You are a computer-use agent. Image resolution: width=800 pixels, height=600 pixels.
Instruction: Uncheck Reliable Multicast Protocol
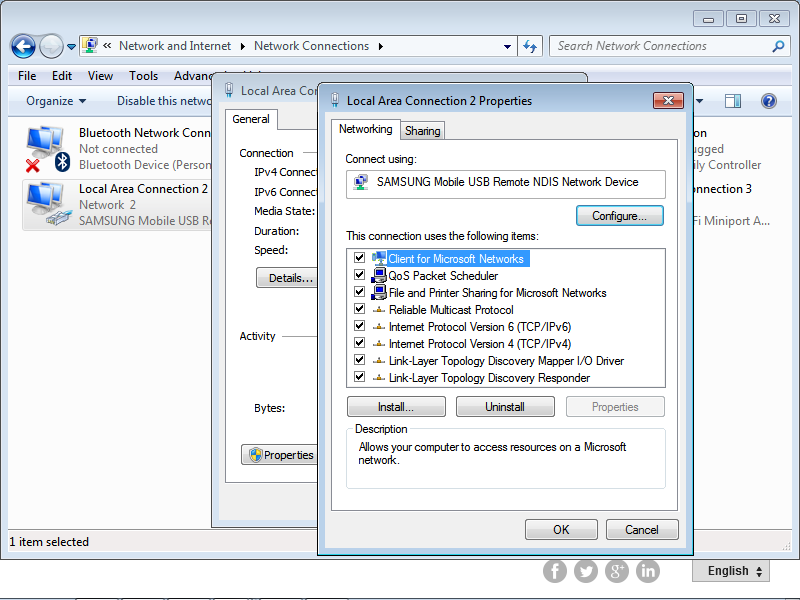[x=360, y=309]
